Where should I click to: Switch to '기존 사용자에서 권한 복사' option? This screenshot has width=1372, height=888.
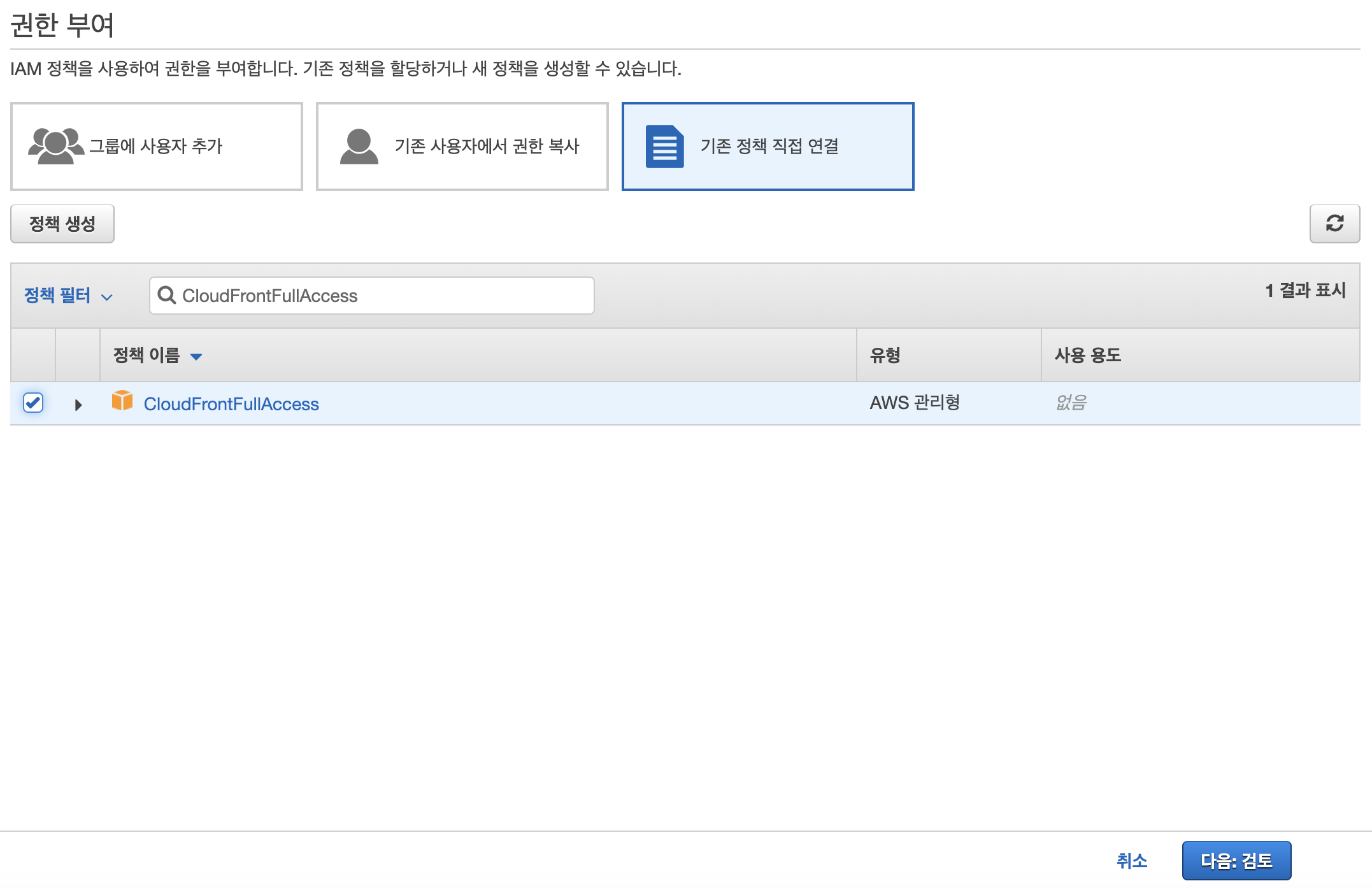point(462,146)
